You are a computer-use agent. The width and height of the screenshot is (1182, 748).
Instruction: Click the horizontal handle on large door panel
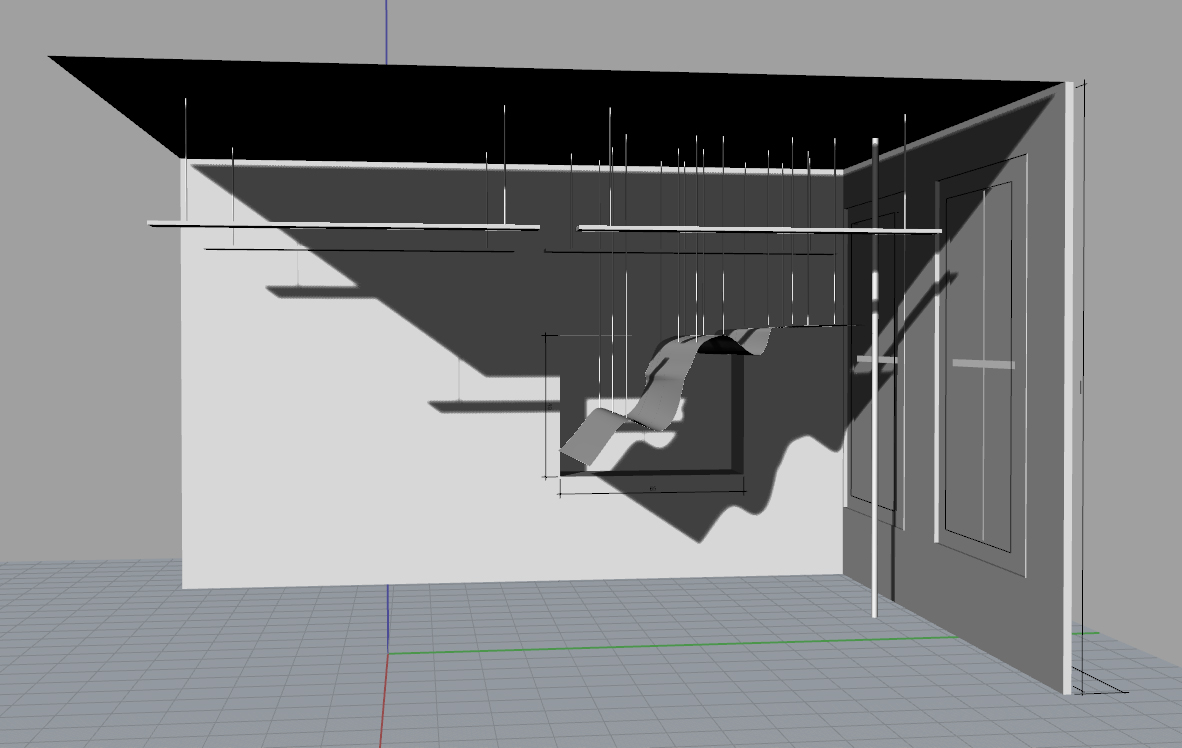pyautogui.click(x=983, y=364)
